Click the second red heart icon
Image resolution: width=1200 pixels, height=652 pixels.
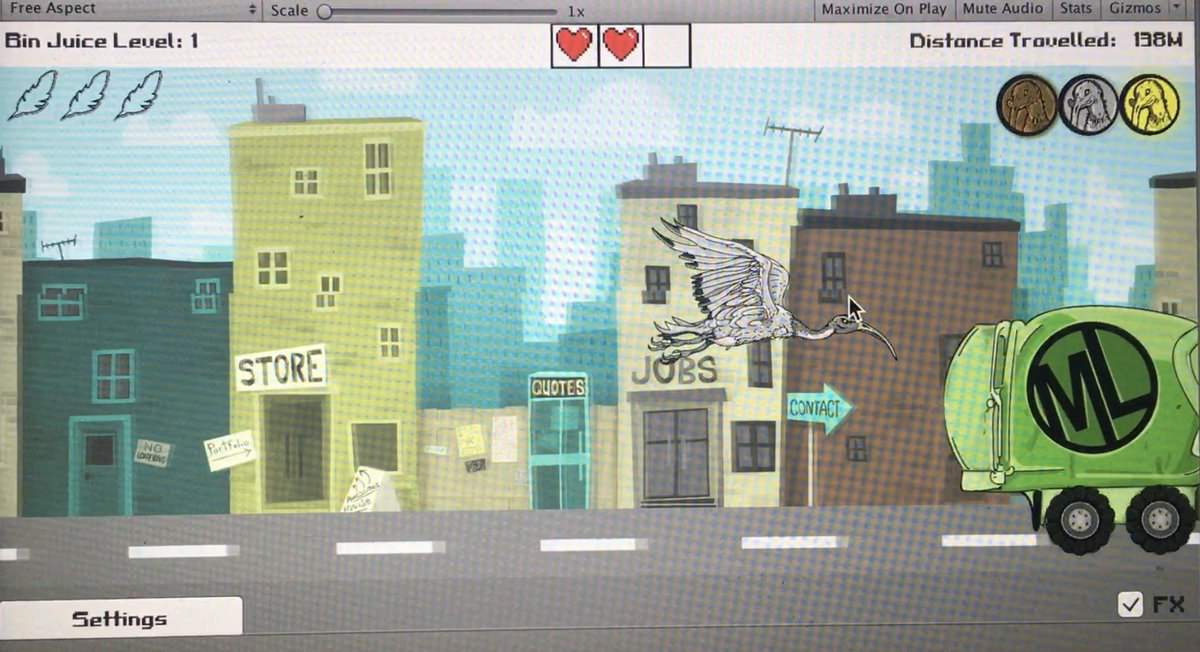(620, 45)
